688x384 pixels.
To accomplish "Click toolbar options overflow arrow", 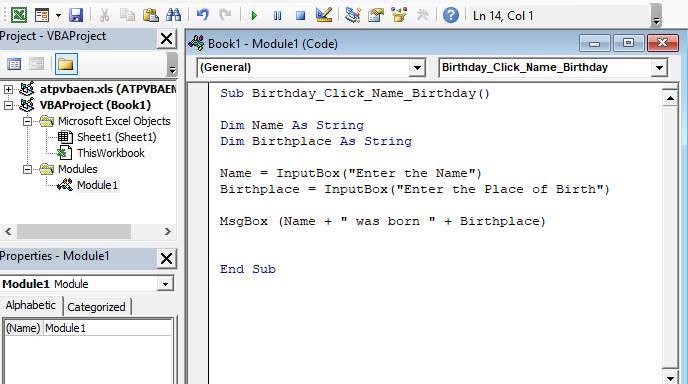I will pyautogui.click(x=656, y=17).
